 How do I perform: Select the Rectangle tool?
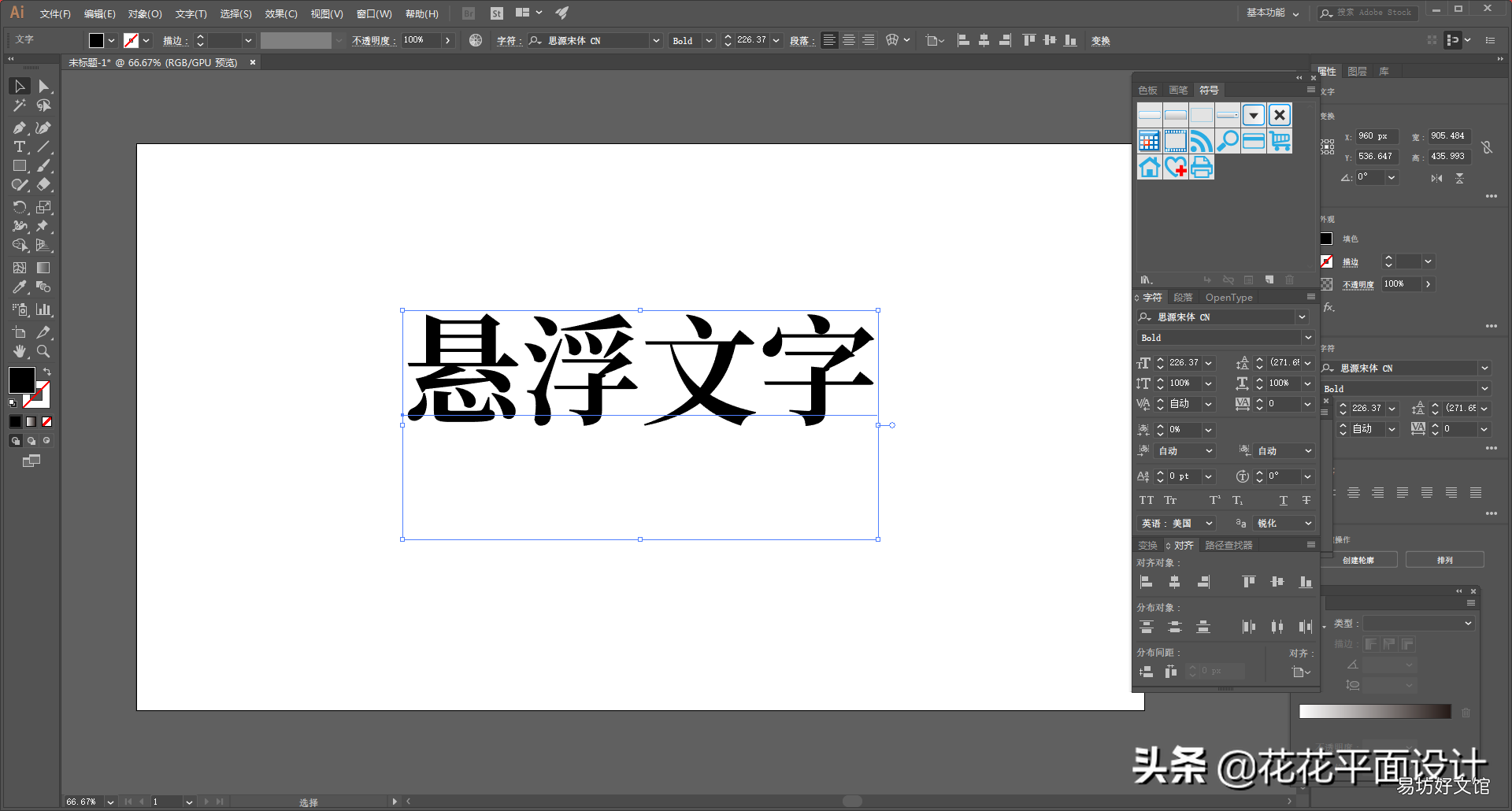click(x=20, y=166)
